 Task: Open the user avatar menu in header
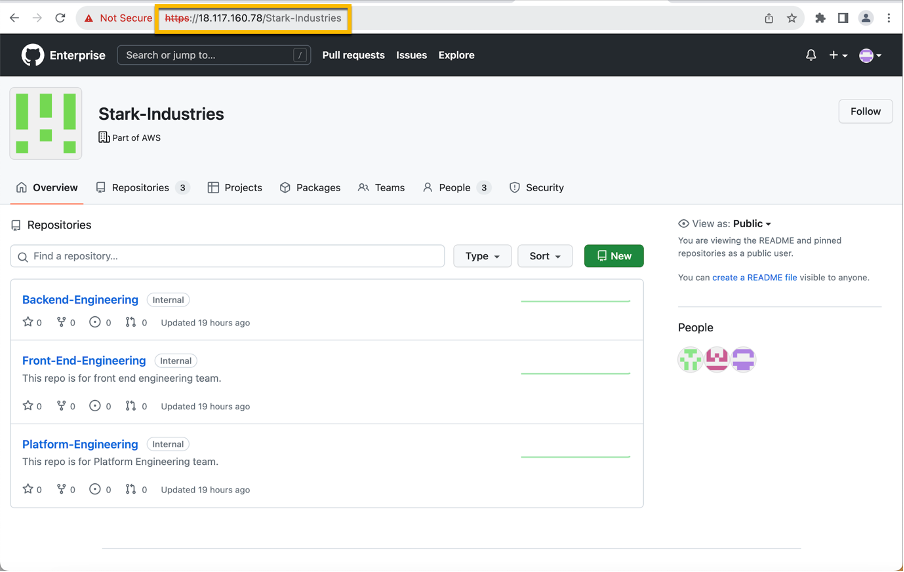click(x=870, y=55)
